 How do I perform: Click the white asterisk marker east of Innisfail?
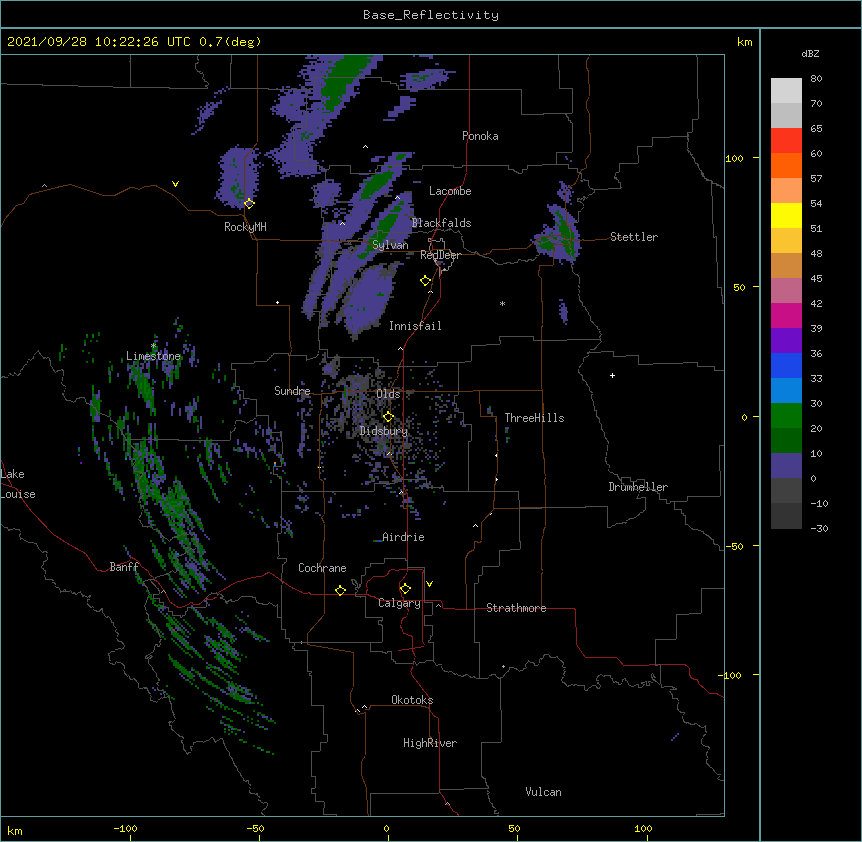tap(502, 303)
